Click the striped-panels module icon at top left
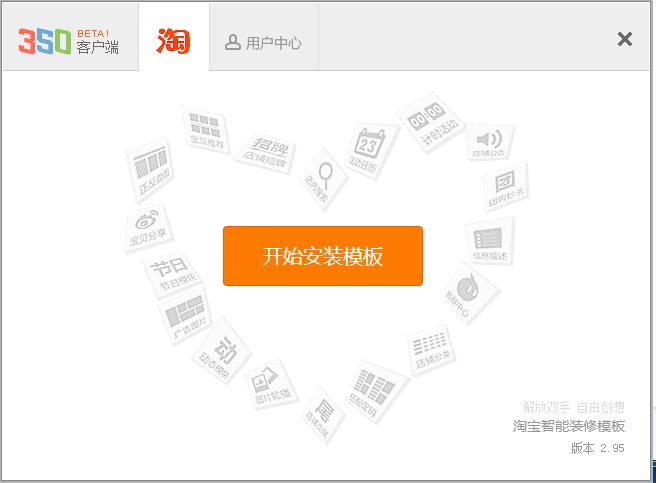This screenshot has width=656, height=483. click(x=150, y=170)
